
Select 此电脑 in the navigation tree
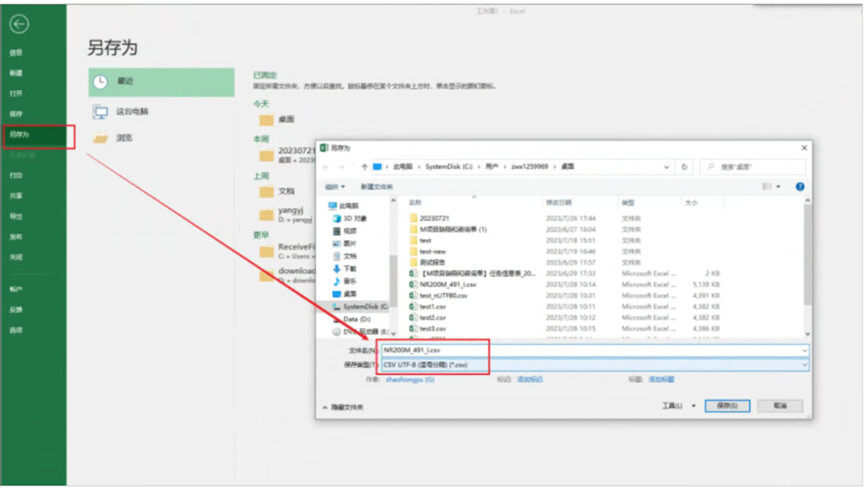tap(343, 206)
